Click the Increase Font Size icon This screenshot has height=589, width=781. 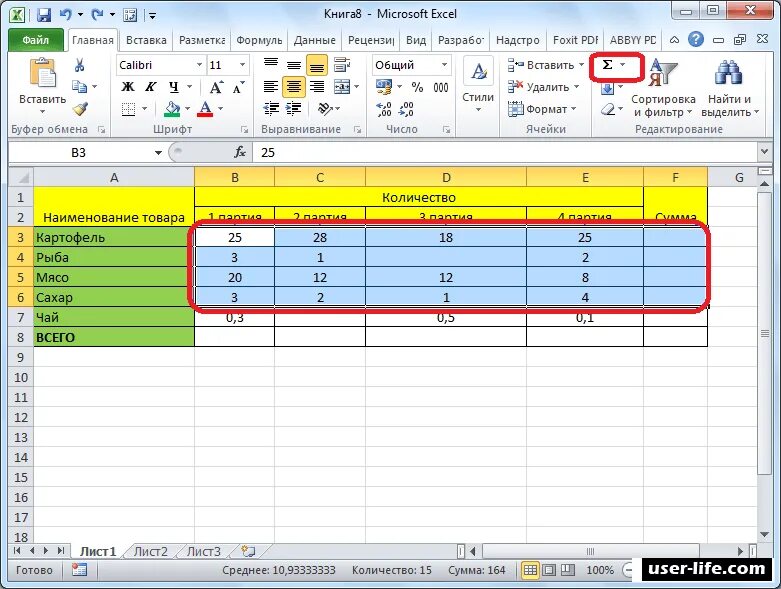pos(216,87)
